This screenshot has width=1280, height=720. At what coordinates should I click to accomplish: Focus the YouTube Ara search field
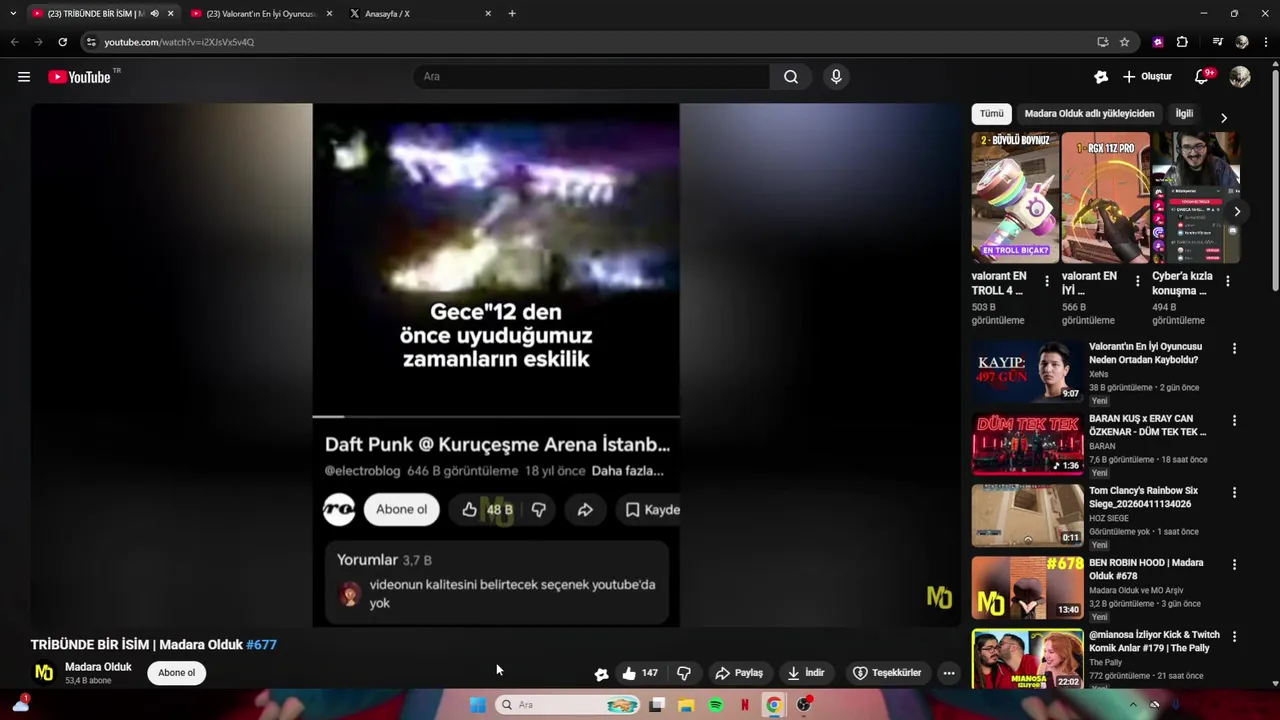[592, 77]
